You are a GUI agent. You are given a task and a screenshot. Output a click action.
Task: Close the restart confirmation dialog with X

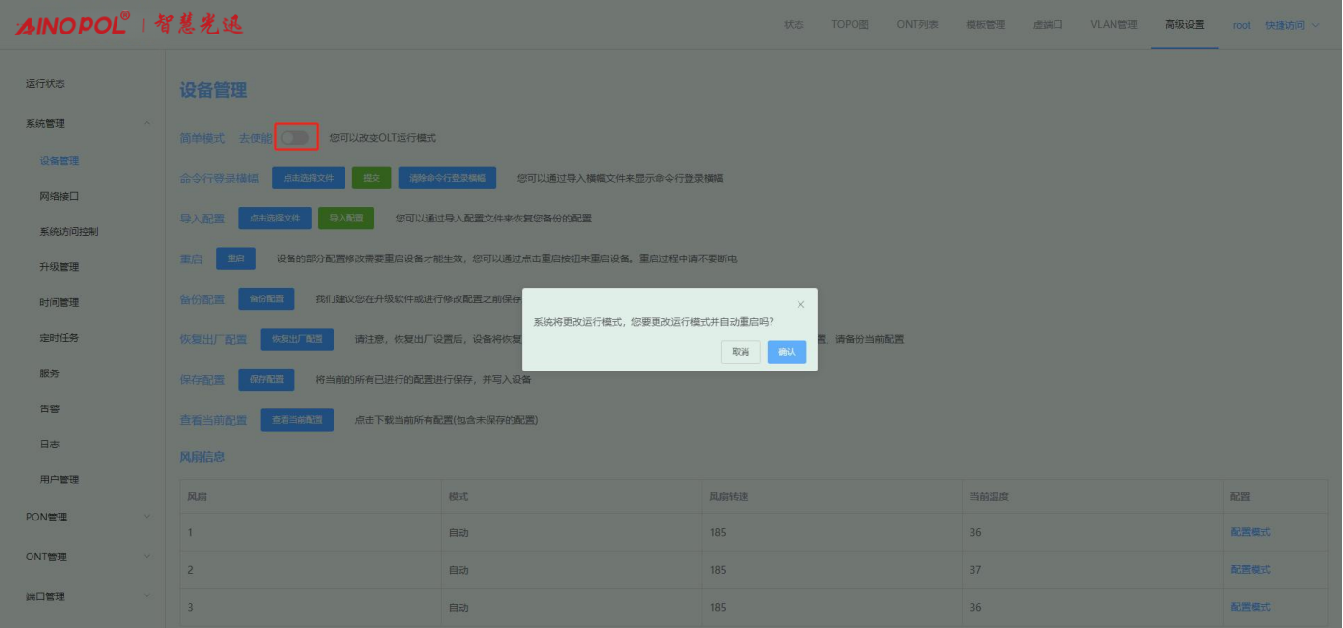[x=800, y=305]
